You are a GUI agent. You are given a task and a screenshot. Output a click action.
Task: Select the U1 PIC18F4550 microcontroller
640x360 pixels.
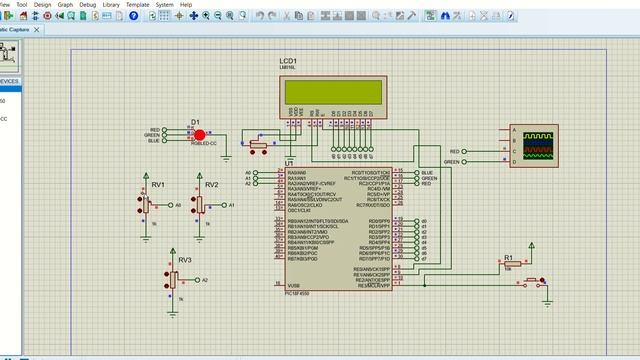point(338,229)
